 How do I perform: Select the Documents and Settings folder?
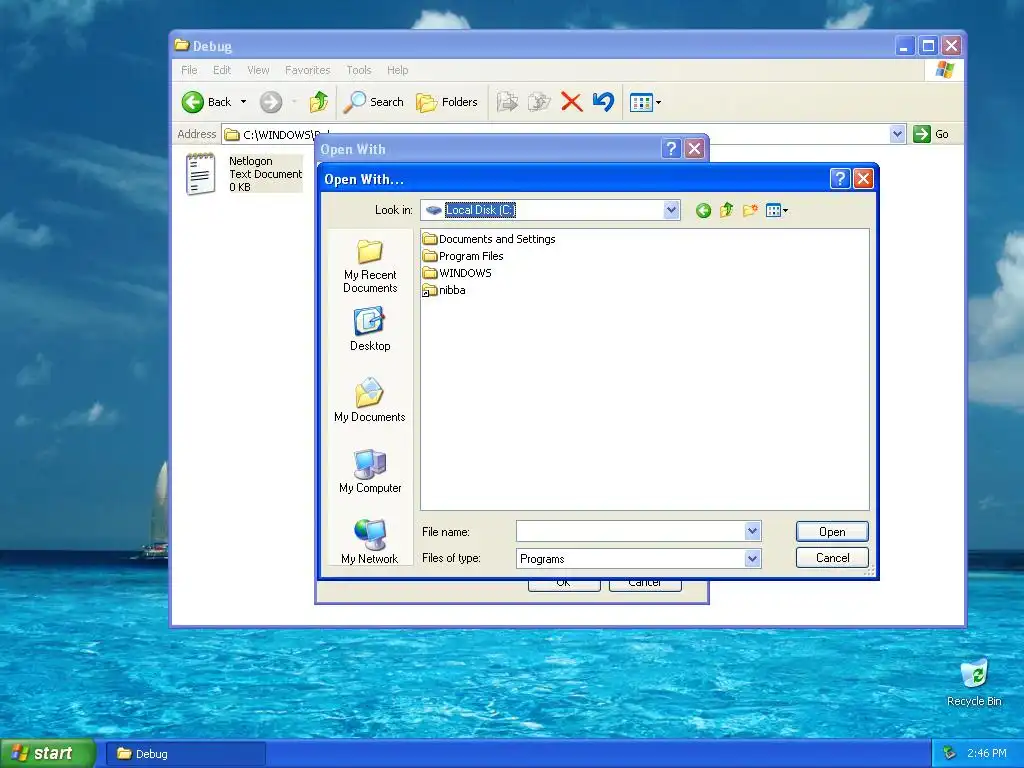[x=489, y=239]
